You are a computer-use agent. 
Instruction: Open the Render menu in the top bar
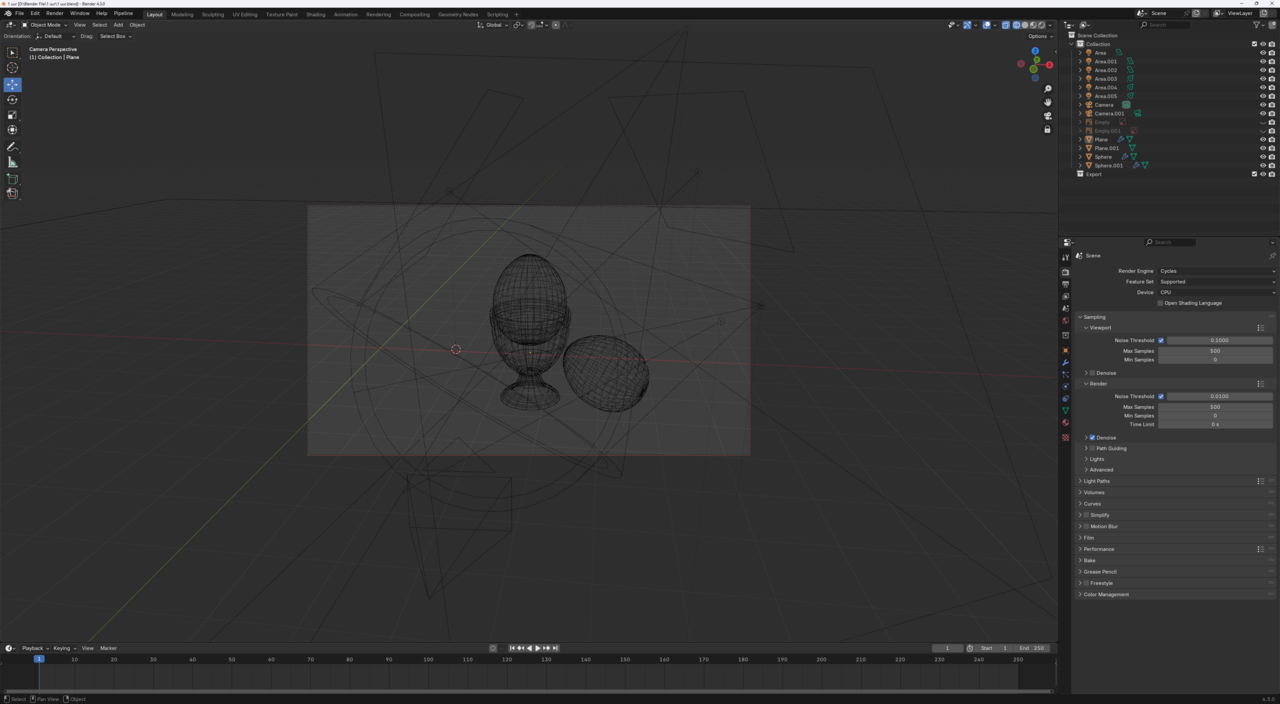pos(54,13)
